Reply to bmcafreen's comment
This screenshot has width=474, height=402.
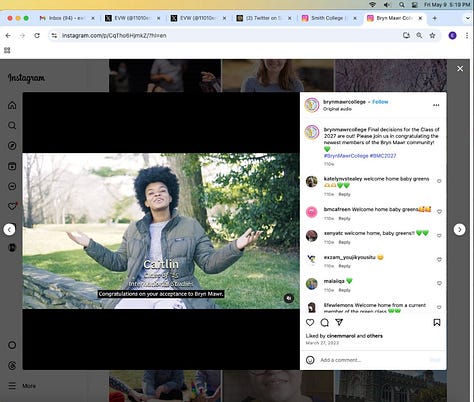pos(344,219)
